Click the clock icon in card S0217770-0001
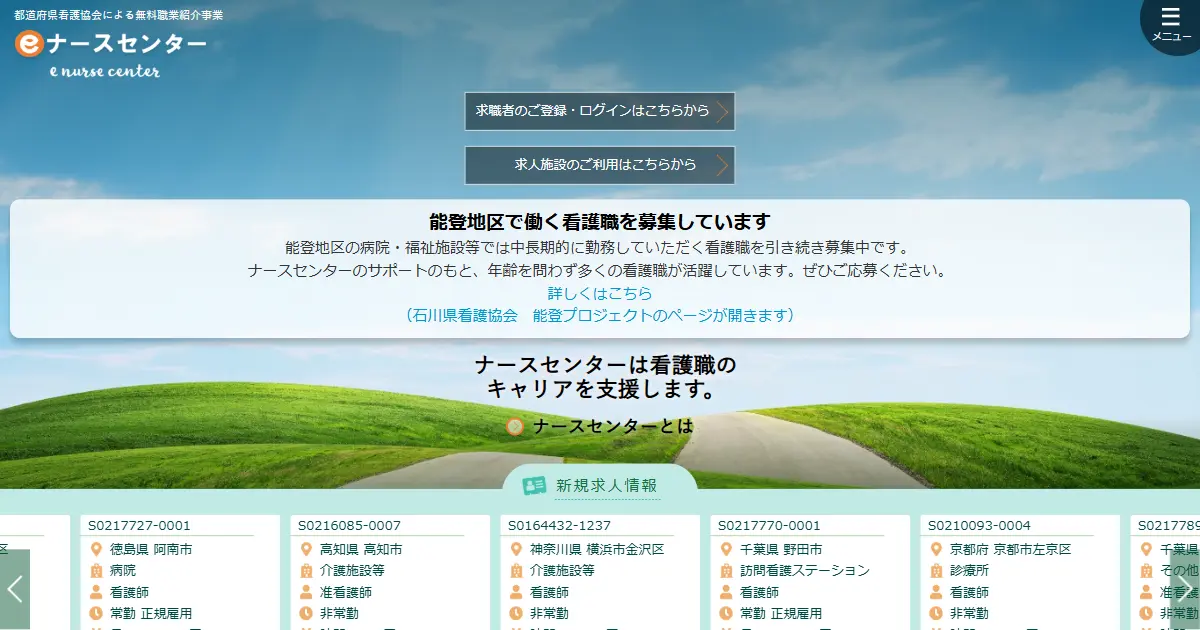This screenshot has height=630, width=1200. (x=727, y=613)
